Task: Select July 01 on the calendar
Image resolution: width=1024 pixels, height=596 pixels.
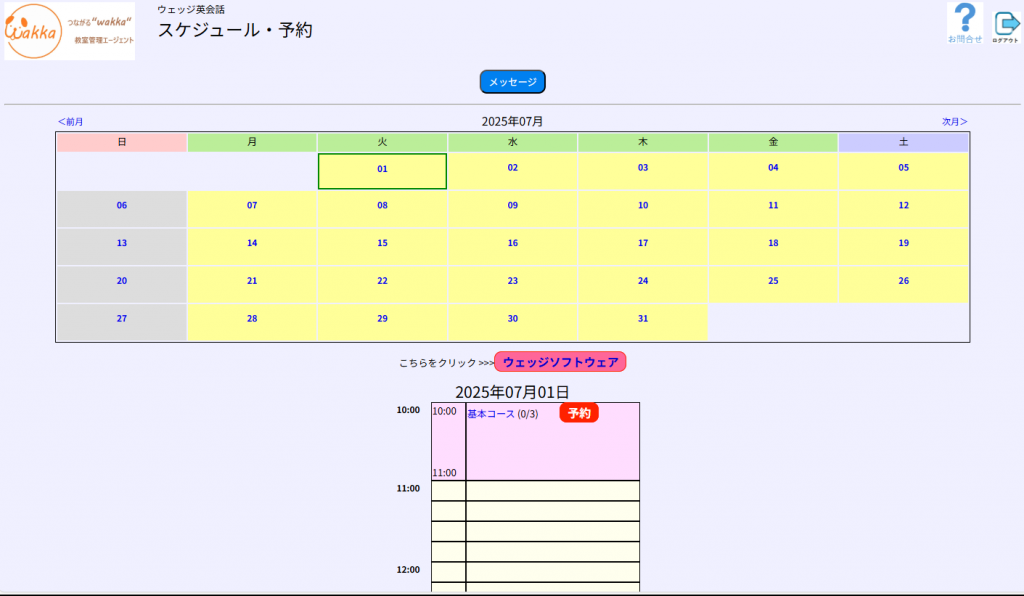Action: tap(382, 170)
